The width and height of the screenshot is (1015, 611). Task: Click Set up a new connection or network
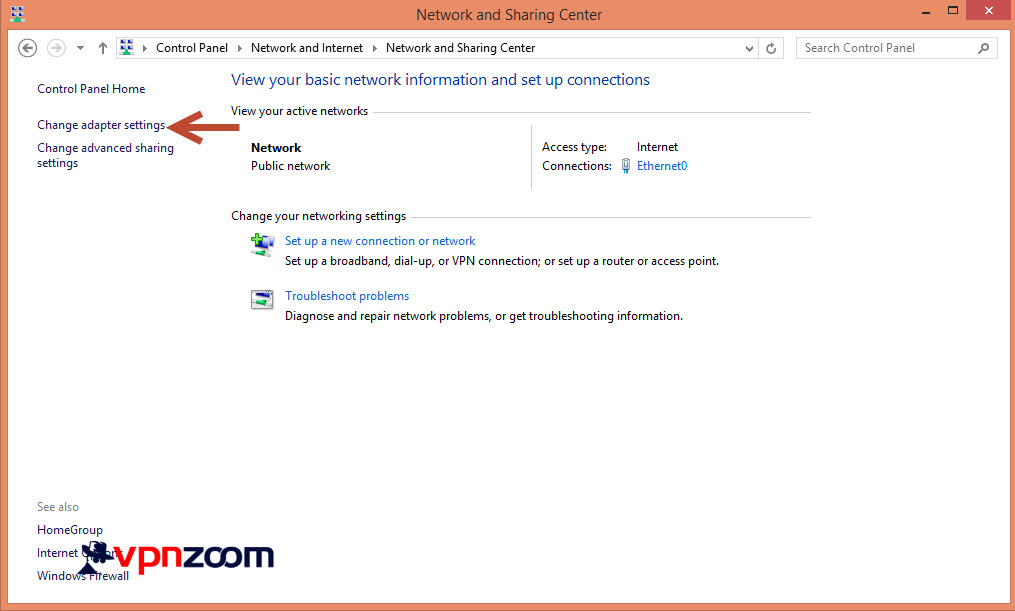tap(380, 241)
